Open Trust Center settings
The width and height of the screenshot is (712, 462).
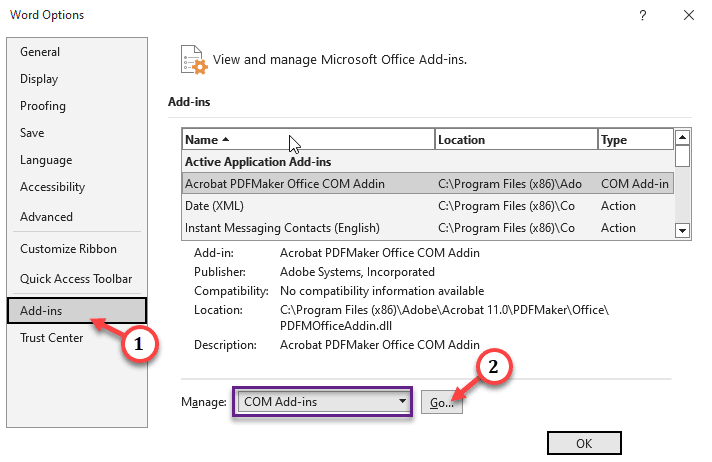coord(52,337)
